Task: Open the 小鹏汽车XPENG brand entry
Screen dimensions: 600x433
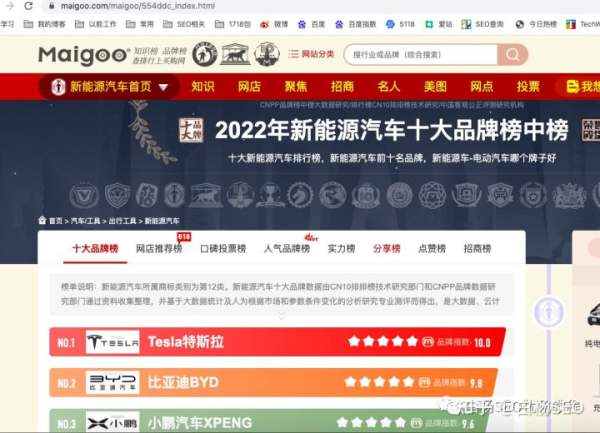Action: 200,423
